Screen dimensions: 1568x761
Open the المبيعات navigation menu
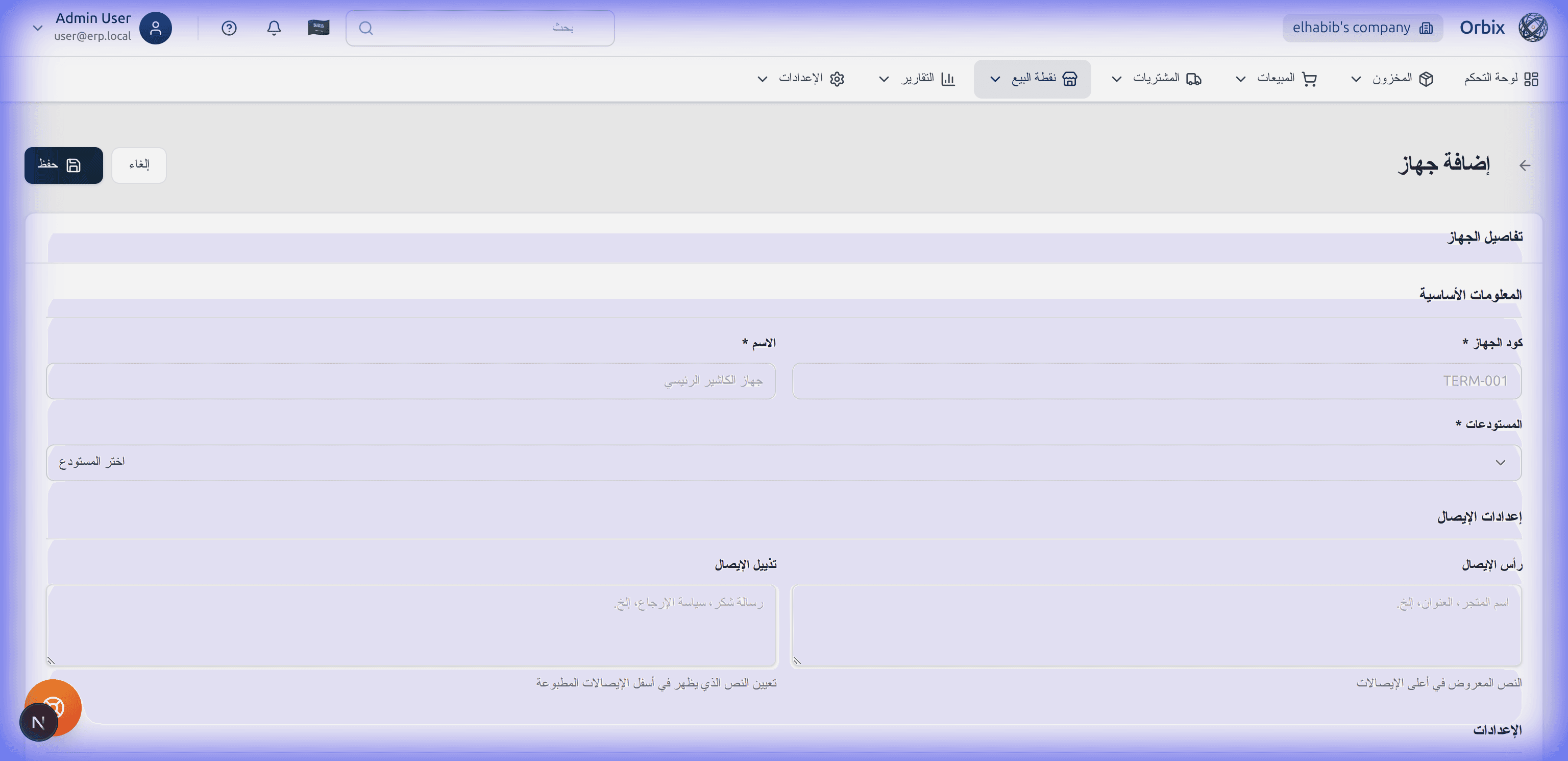[x=1278, y=79]
